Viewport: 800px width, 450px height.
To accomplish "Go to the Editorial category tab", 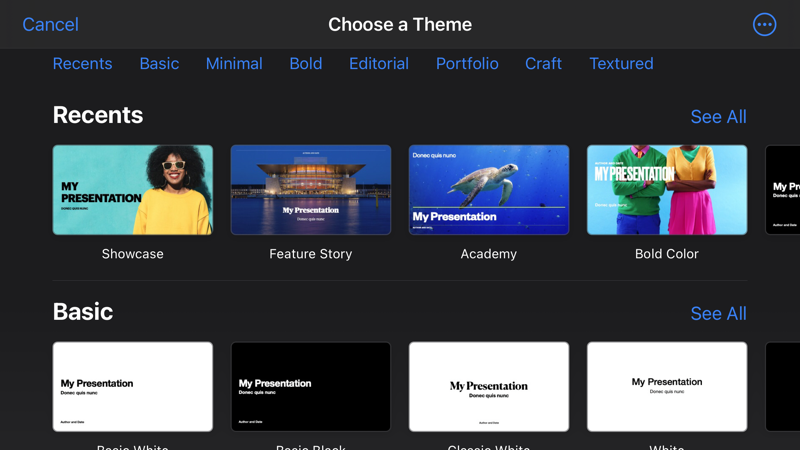I will coord(378,63).
